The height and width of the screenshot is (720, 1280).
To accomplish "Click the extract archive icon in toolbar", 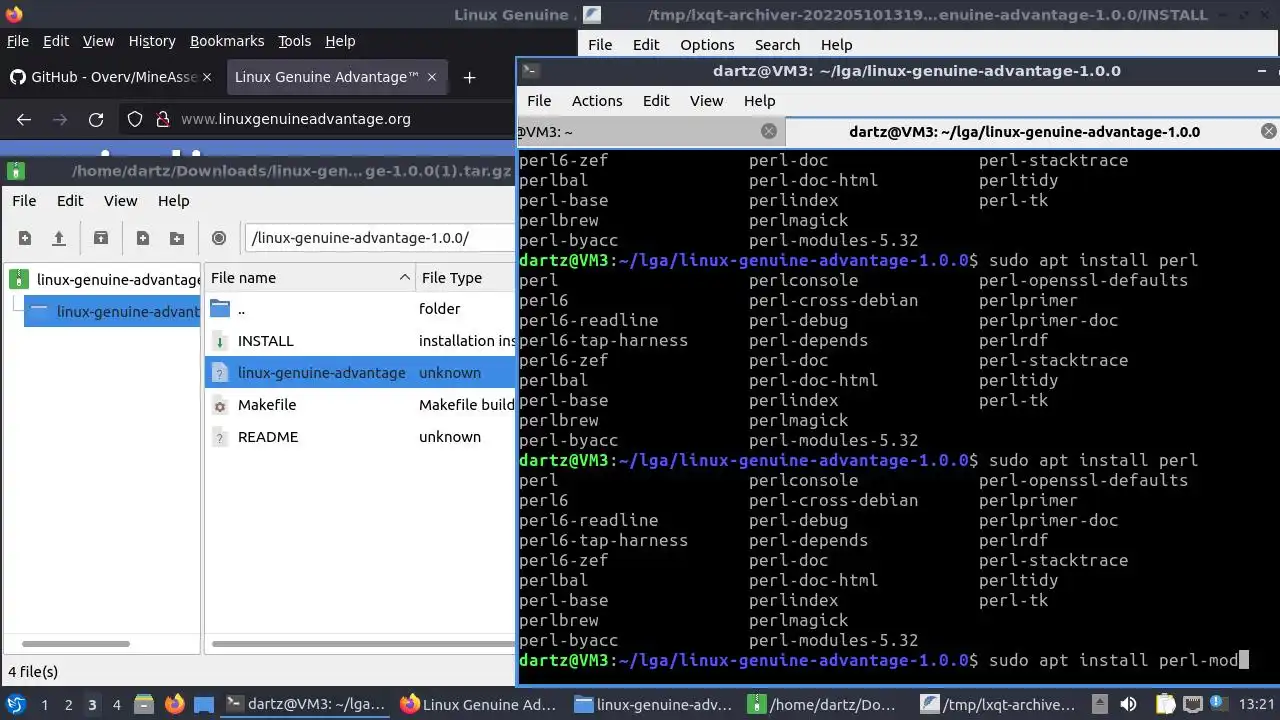I will 101,238.
